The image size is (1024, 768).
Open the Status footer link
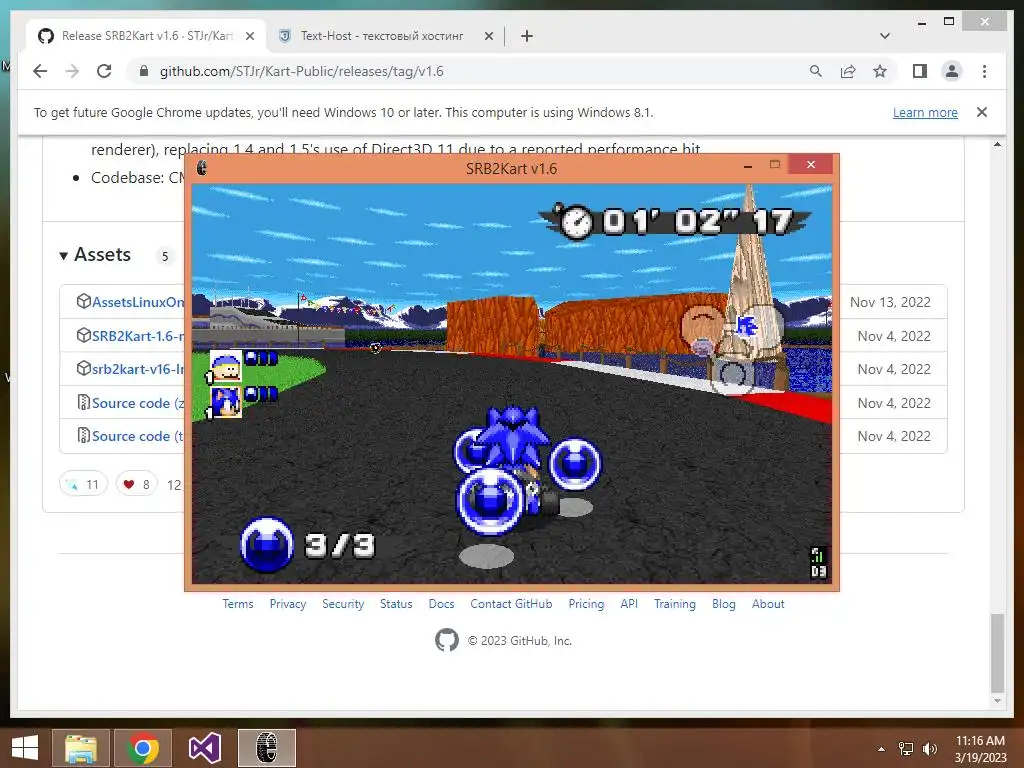click(396, 604)
